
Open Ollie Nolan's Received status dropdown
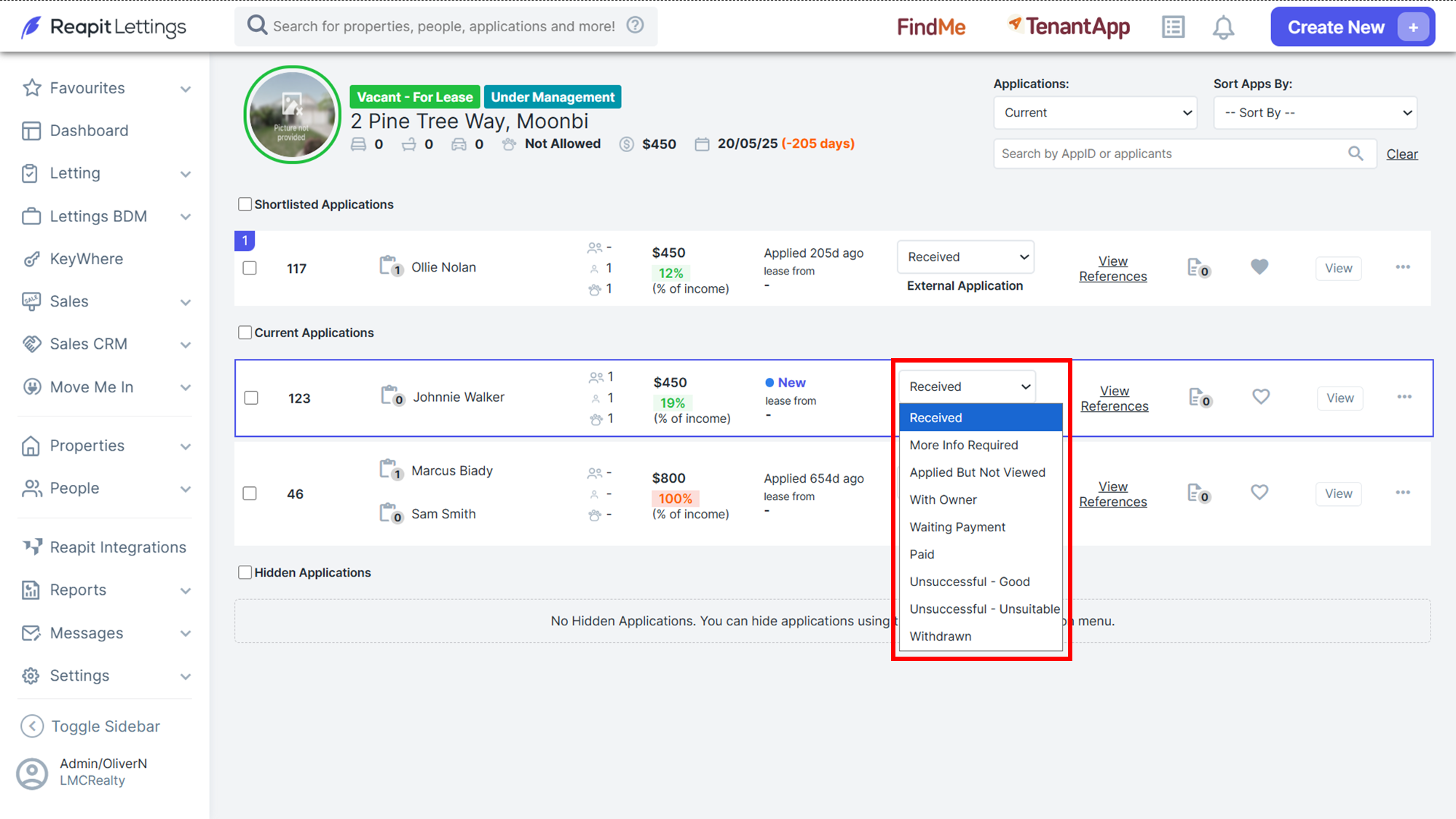pos(965,257)
